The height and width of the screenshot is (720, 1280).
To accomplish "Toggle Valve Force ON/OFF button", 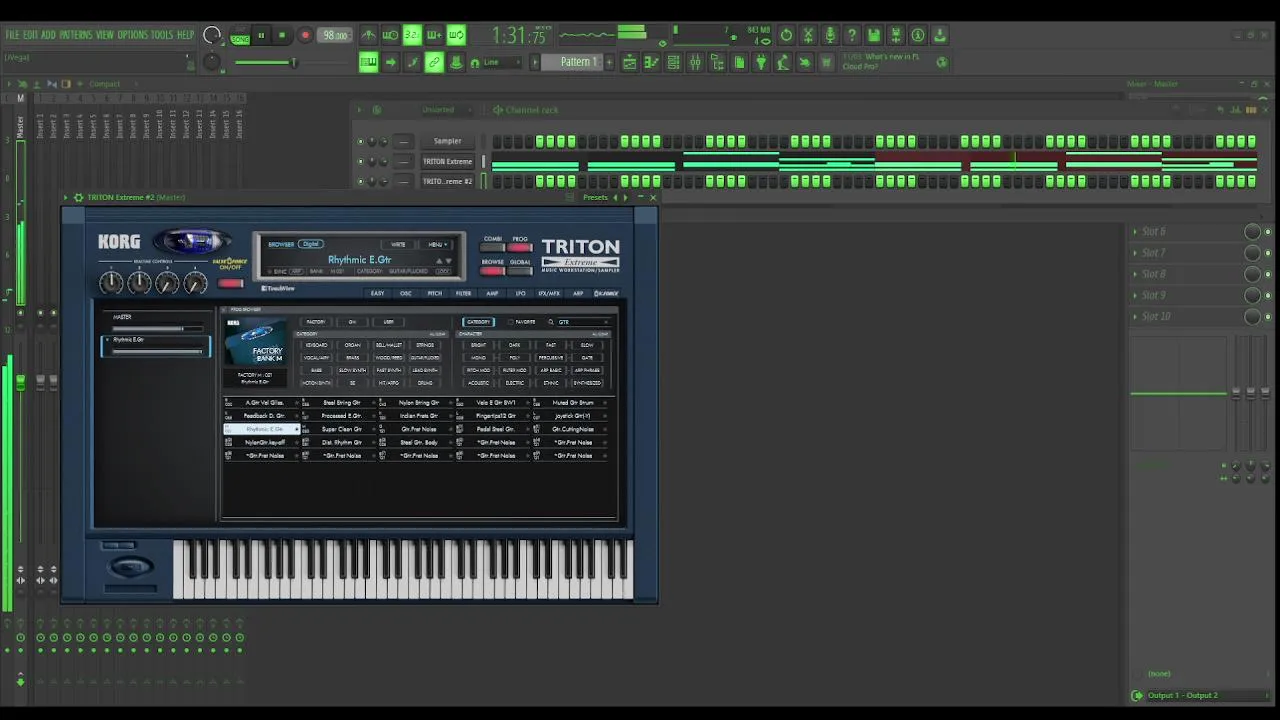I will tap(231, 283).
